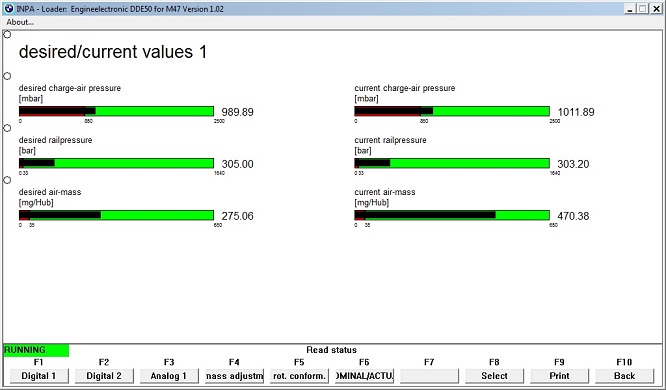Select the radio circle above desired air-mass
Screen dimensions: 666x390
point(7,180)
